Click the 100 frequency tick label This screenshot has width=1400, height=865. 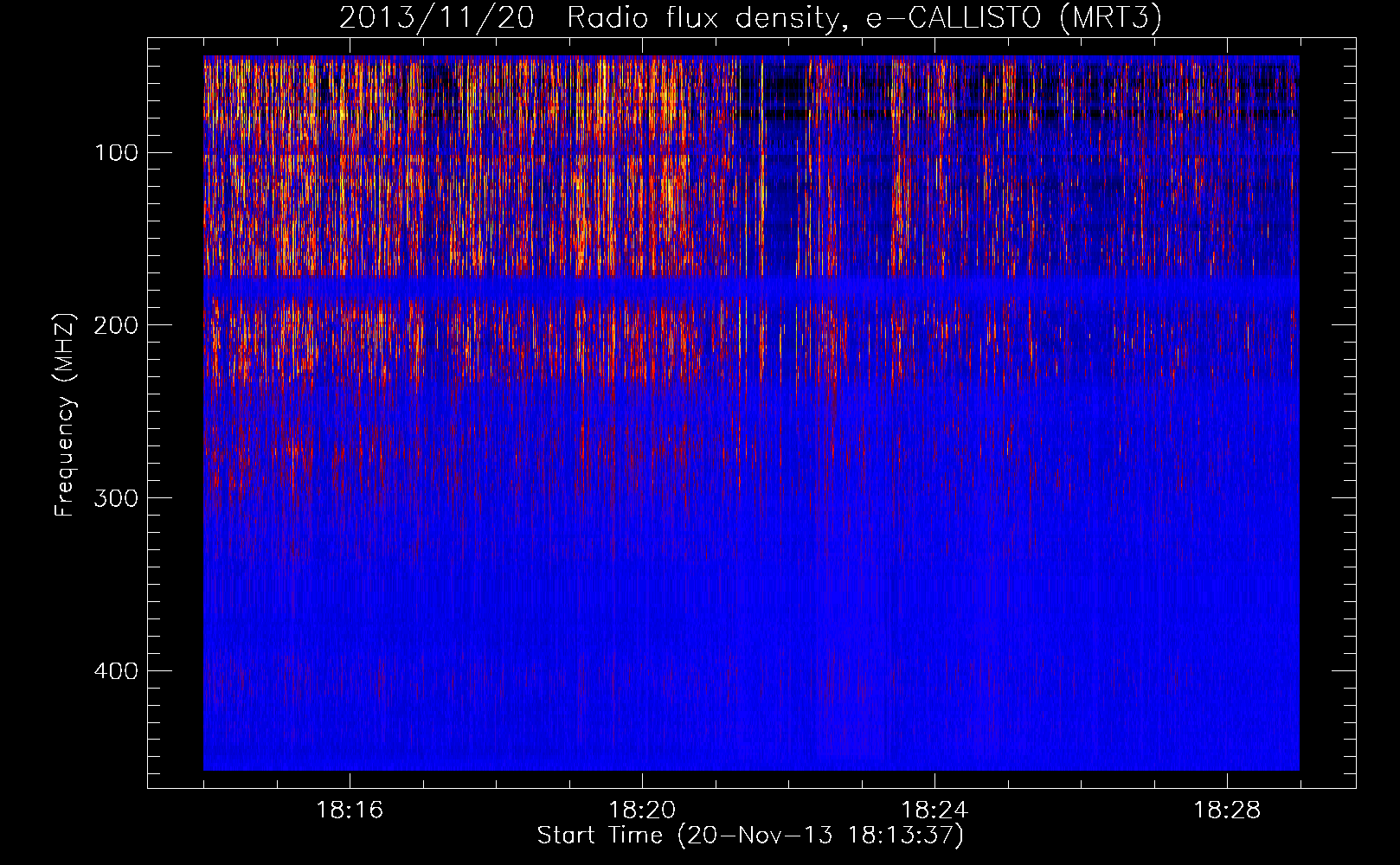(116, 153)
